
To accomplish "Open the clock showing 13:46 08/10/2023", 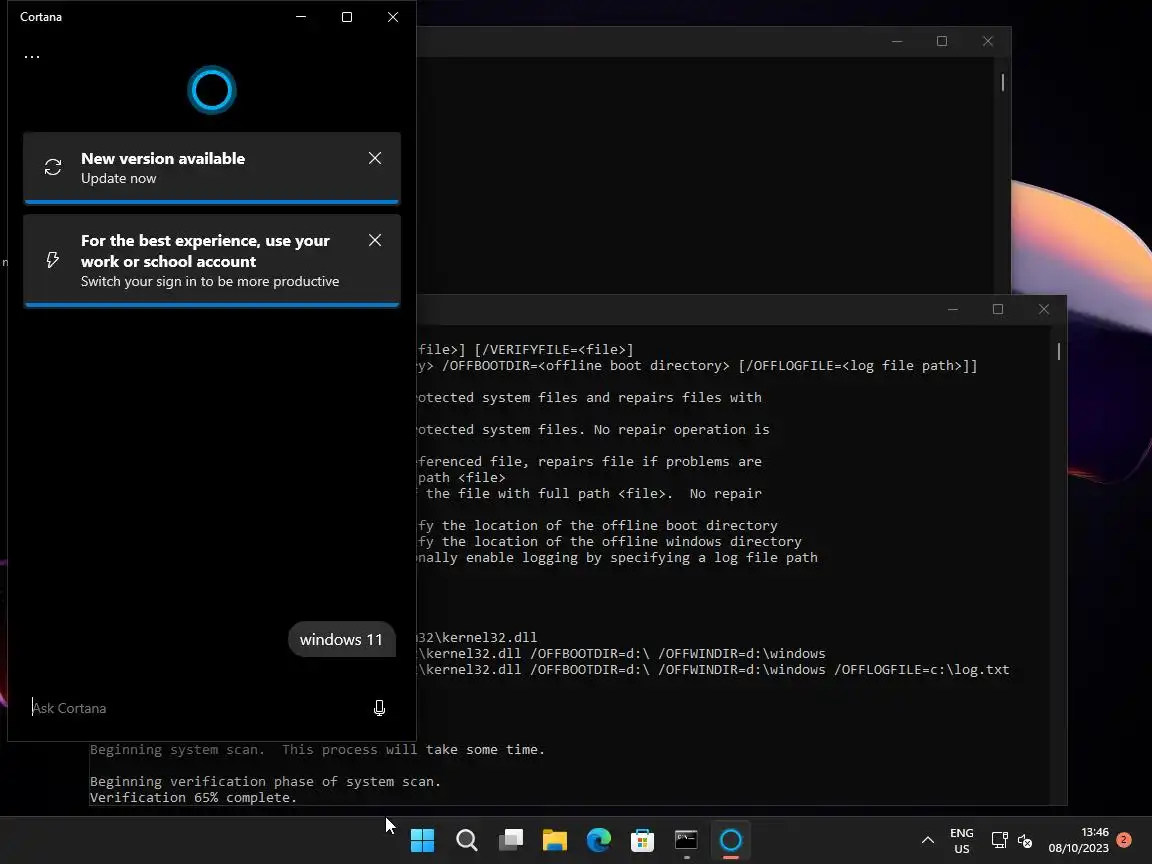I will pos(1079,840).
